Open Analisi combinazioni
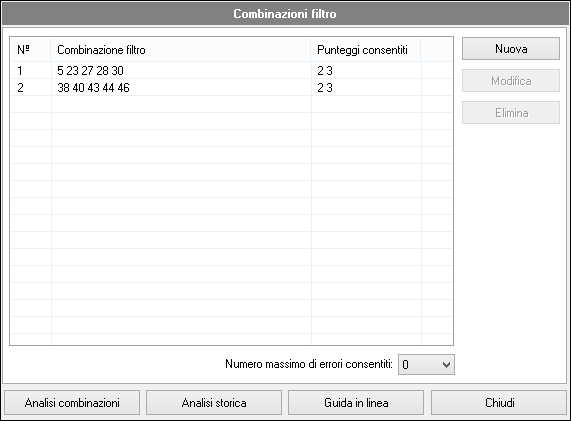Viewport: 571px width, 421px height. 72,403
